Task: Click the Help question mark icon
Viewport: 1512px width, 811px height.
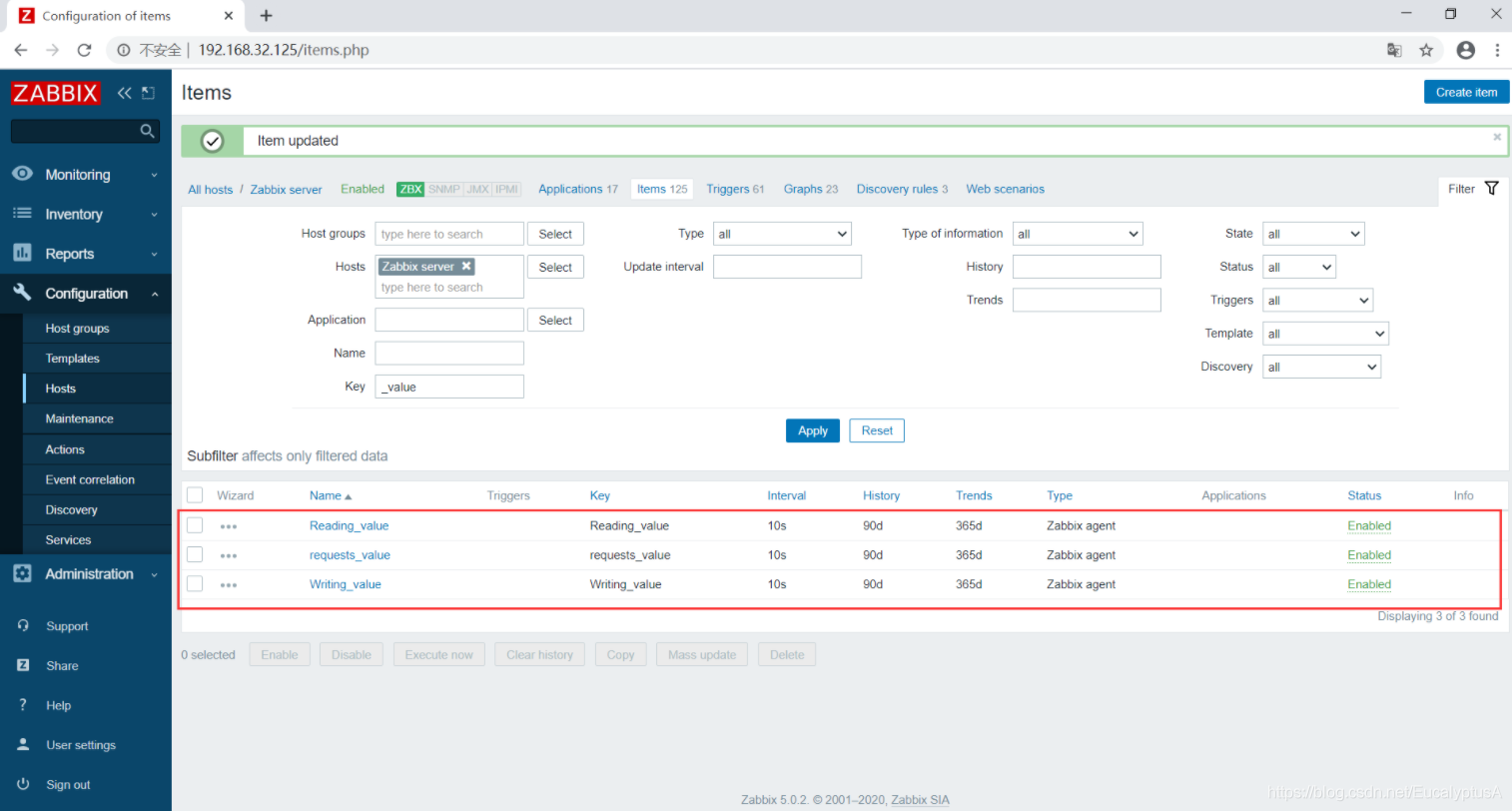Action: pyautogui.click(x=23, y=705)
